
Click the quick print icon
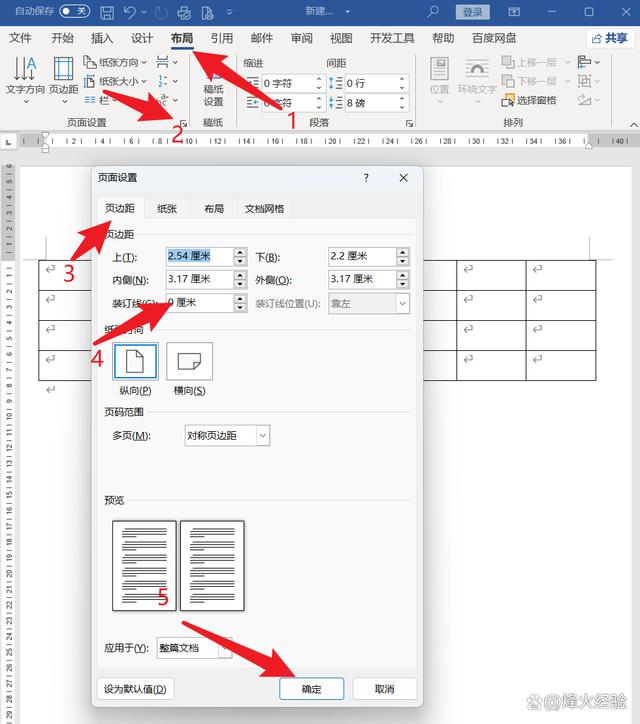tap(184, 12)
